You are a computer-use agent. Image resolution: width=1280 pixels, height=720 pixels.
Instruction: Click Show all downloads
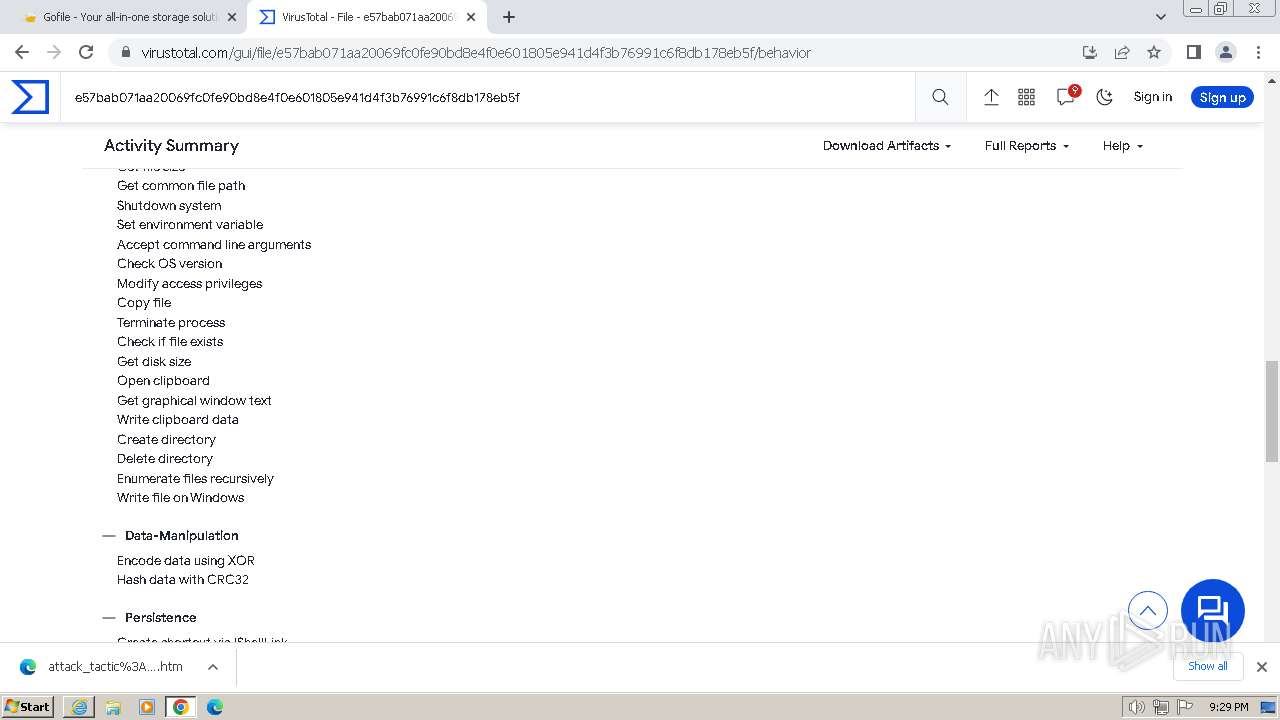click(x=1208, y=666)
